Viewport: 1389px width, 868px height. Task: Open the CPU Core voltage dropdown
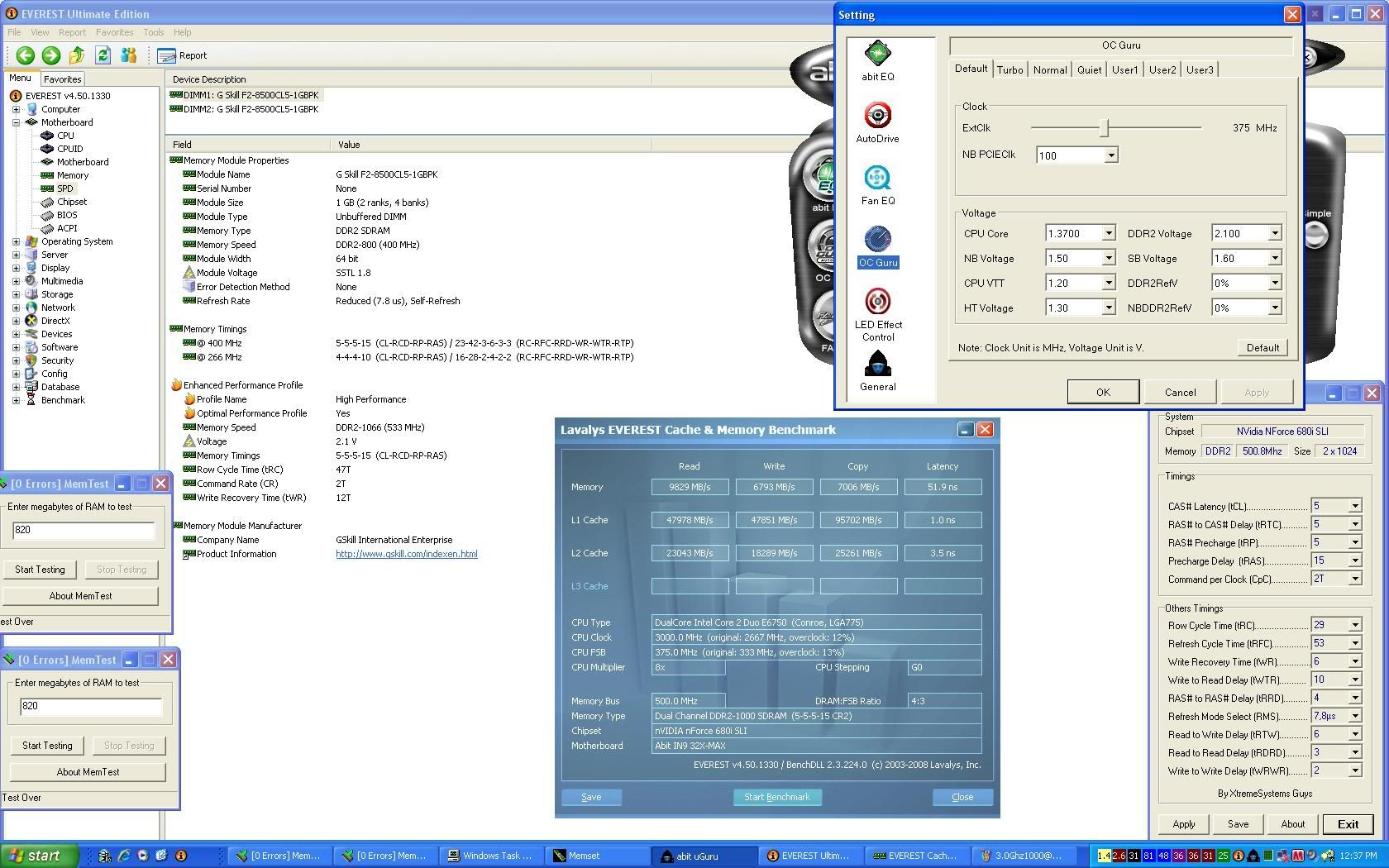tap(1109, 234)
